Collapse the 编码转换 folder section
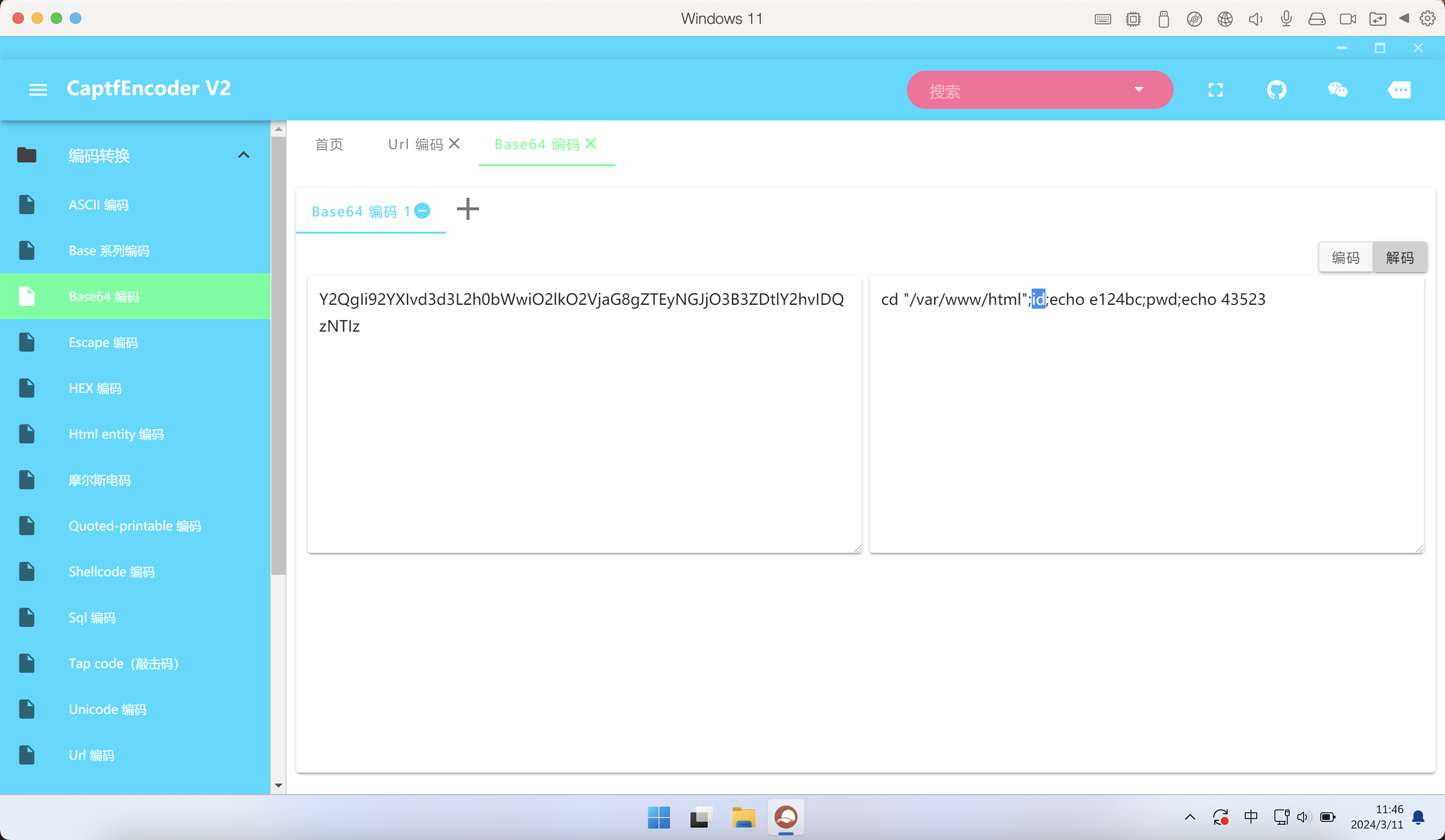This screenshot has height=840, width=1445. click(244, 155)
